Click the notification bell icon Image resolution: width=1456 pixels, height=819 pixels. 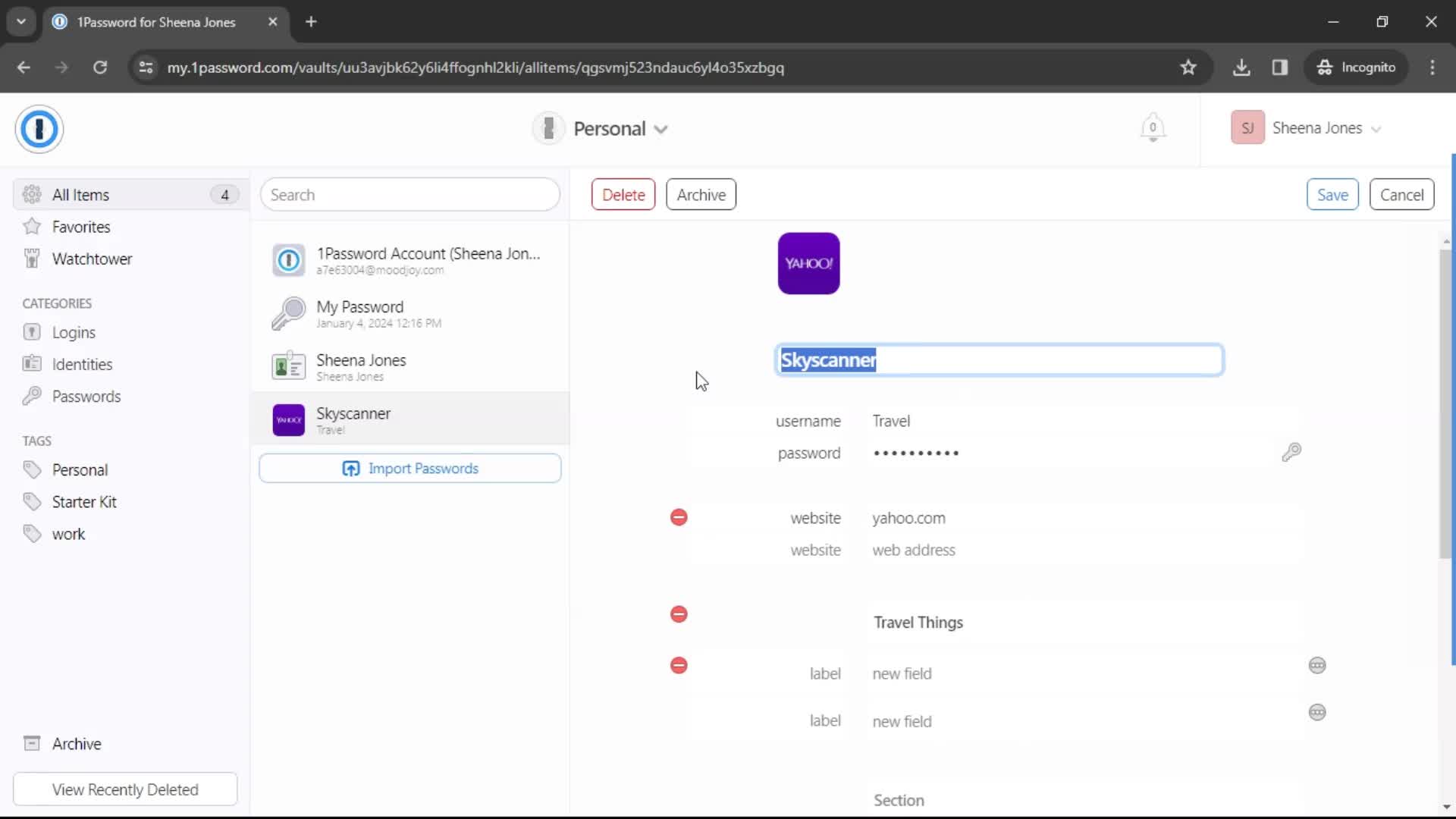pyautogui.click(x=1152, y=128)
